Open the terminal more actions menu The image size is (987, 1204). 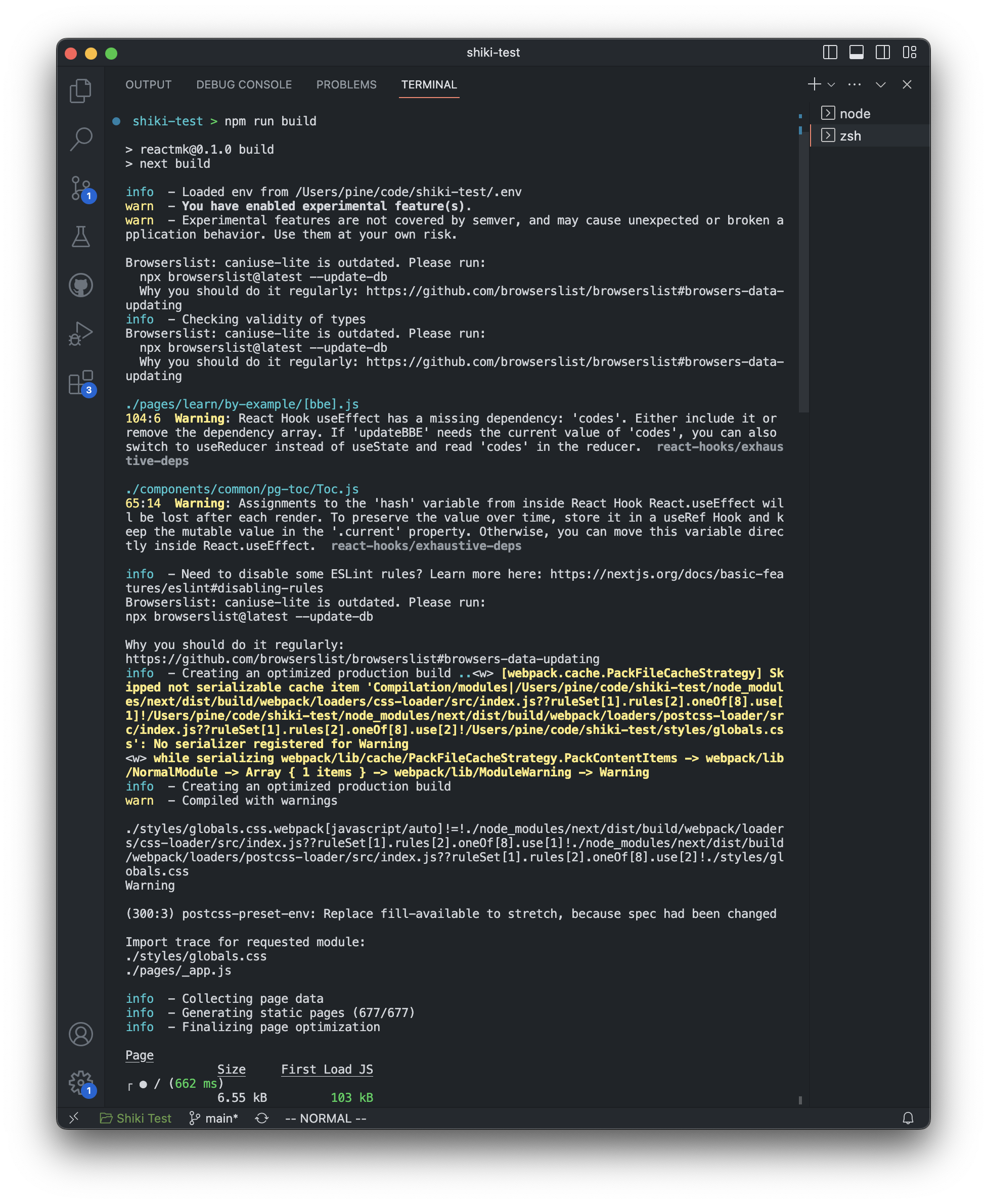(x=855, y=84)
